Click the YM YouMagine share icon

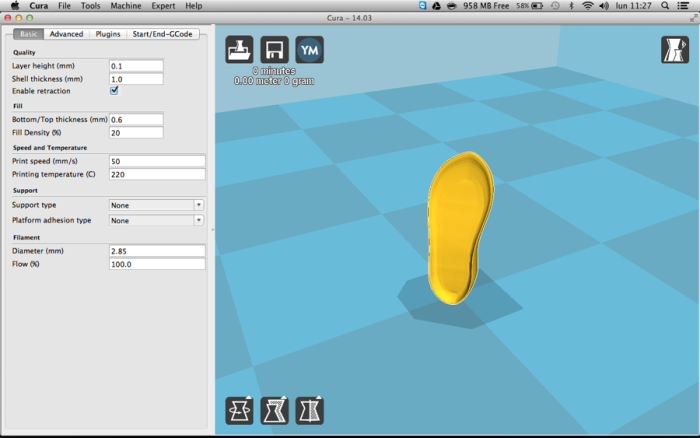(310, 50)
